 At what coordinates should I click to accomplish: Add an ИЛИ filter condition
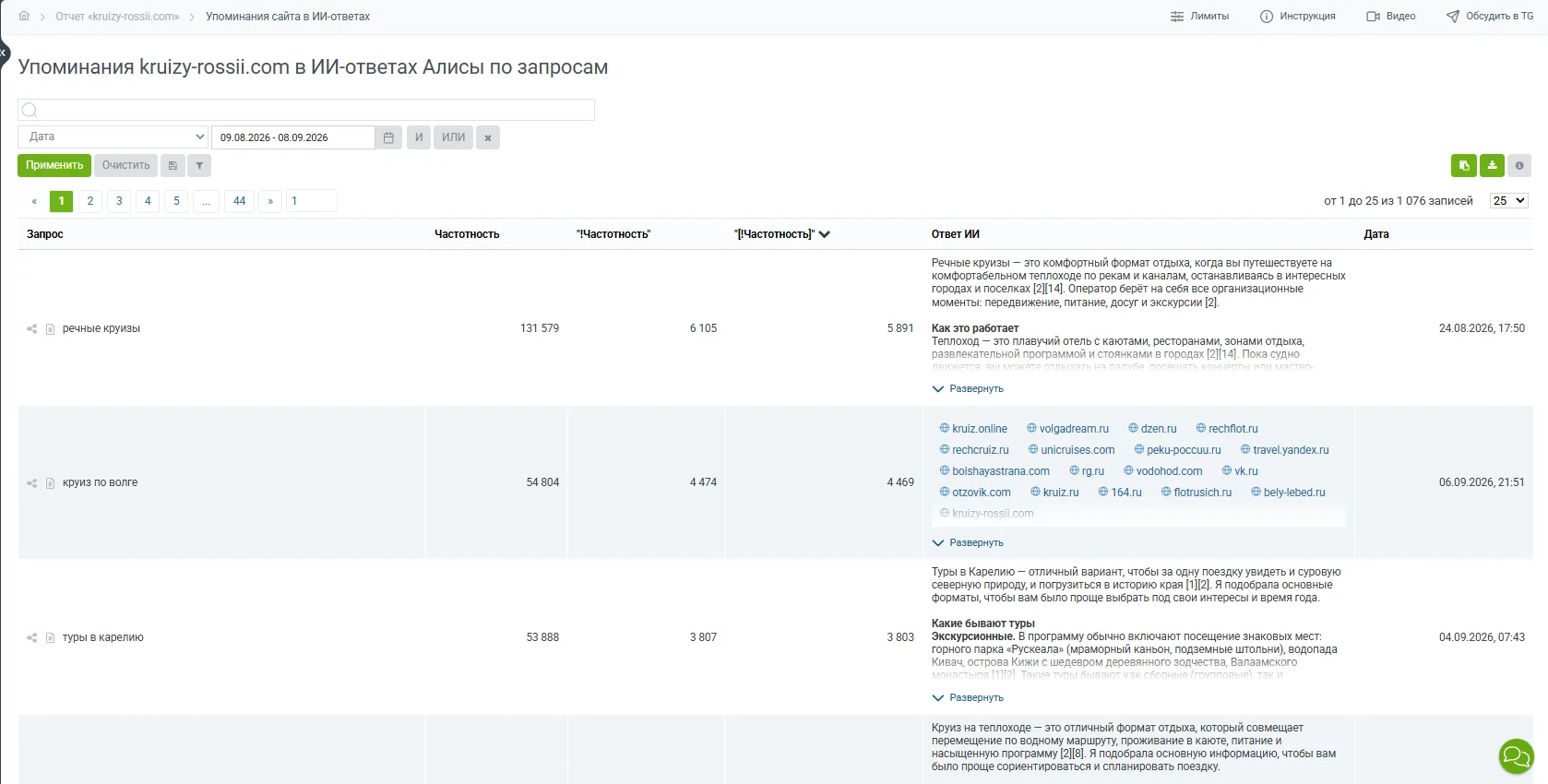click(x=454, y=137)
